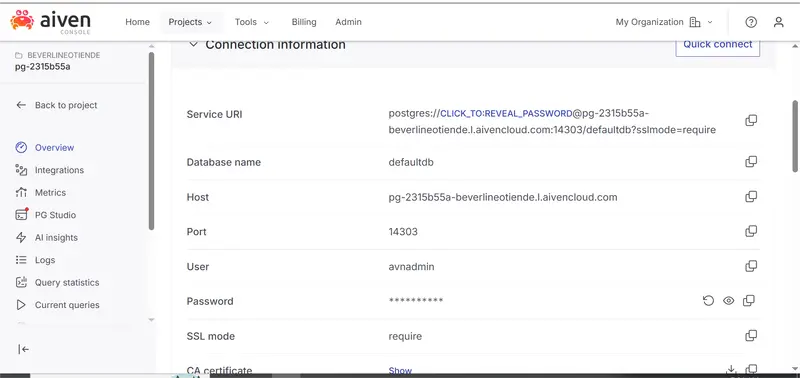Copy the SSL mode value

point(751,335)
